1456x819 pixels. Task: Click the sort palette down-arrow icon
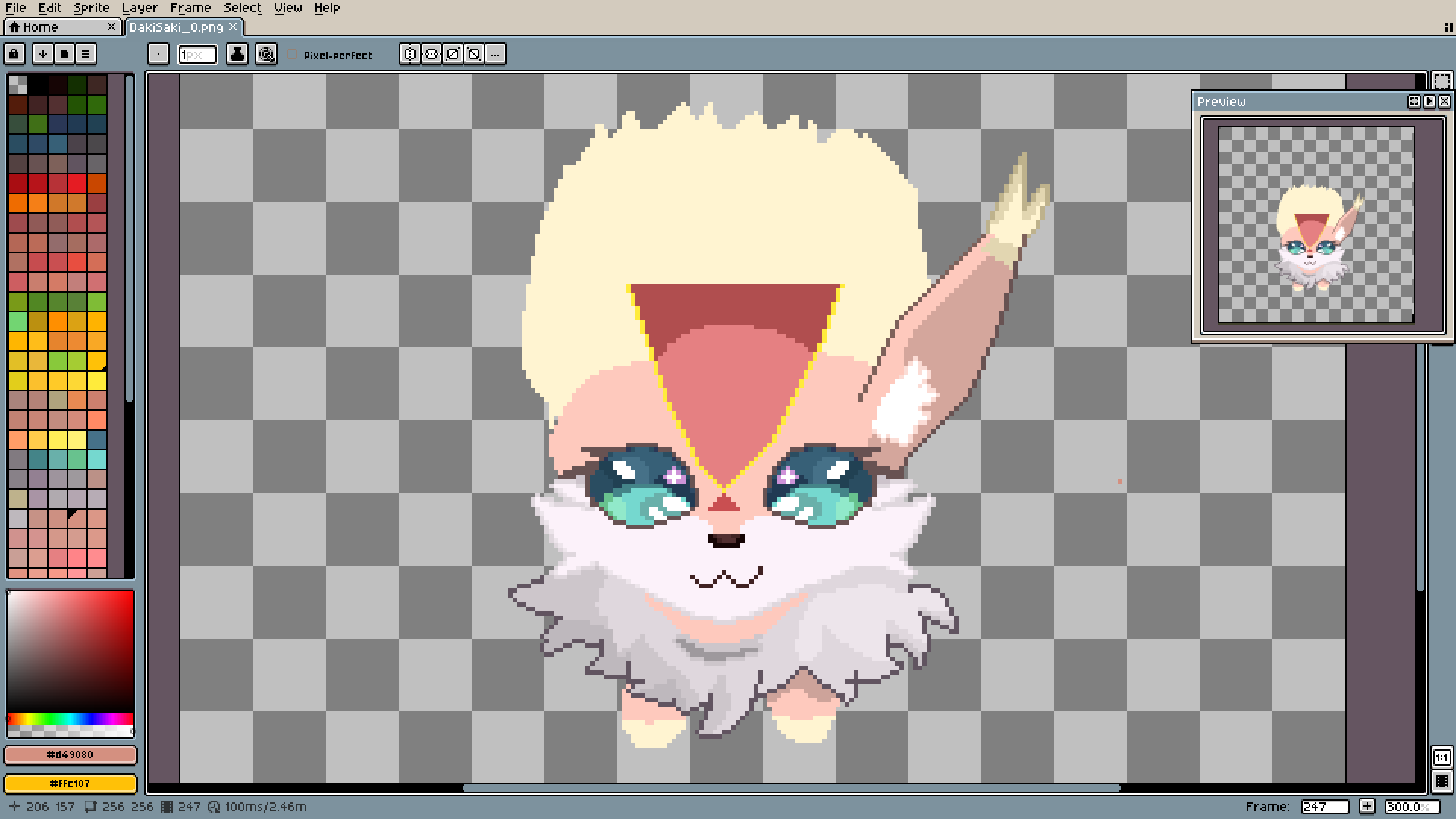point(43,54)
